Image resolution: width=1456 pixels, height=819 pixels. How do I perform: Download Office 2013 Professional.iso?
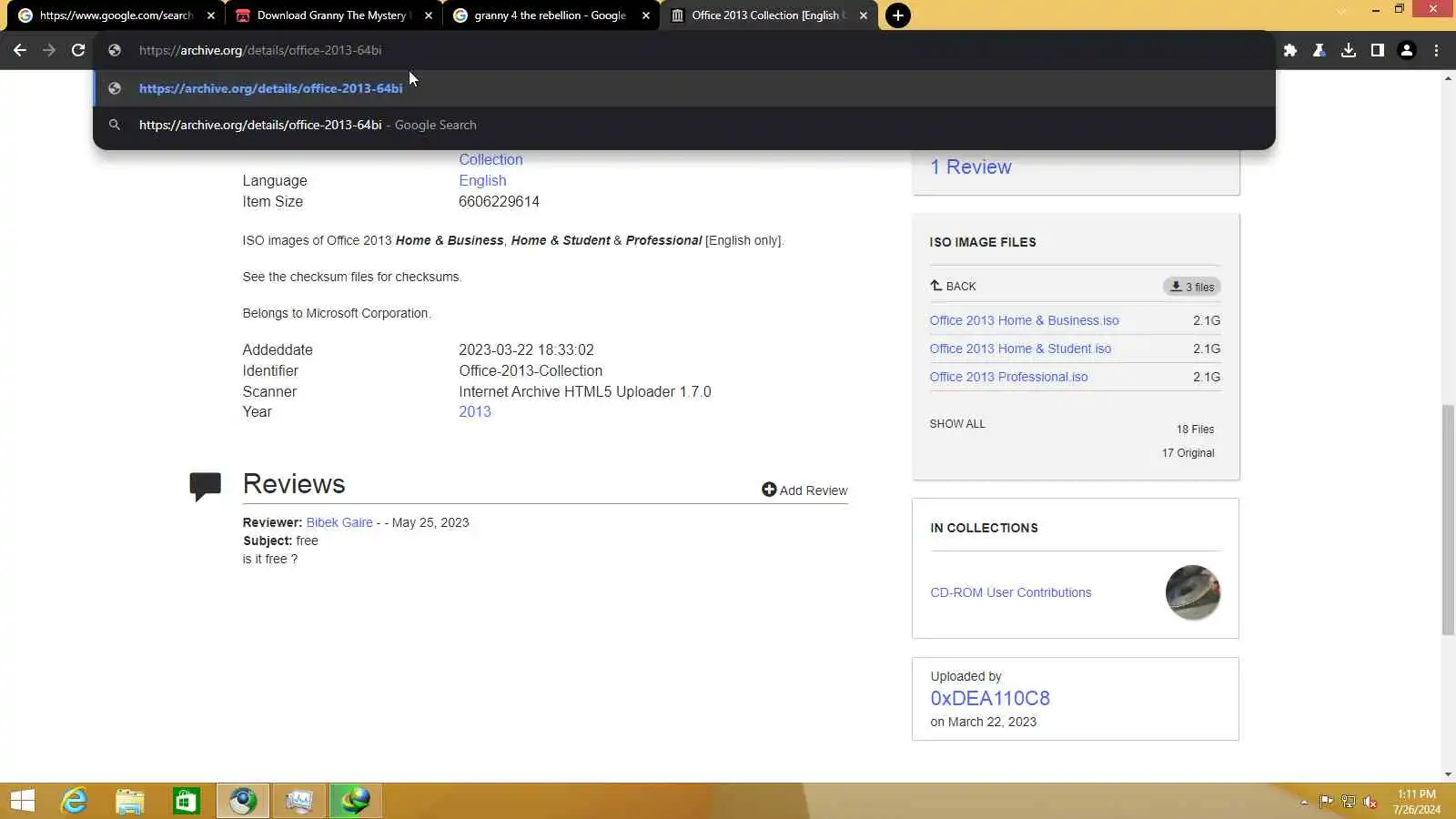coord(1008,377)
